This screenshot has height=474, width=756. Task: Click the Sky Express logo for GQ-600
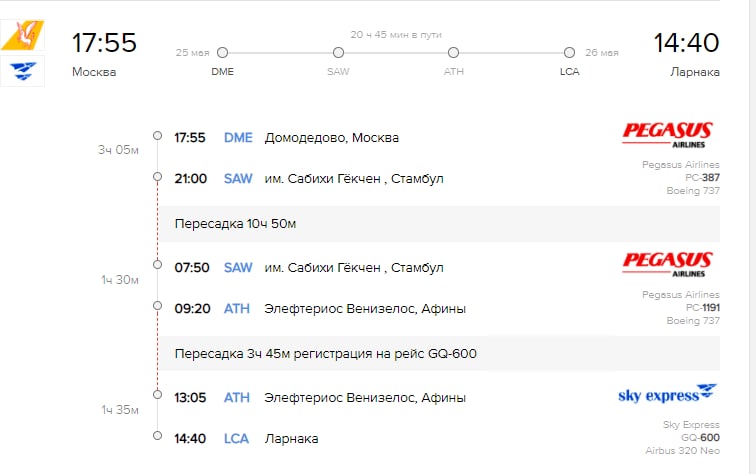[x=667, y=394]
